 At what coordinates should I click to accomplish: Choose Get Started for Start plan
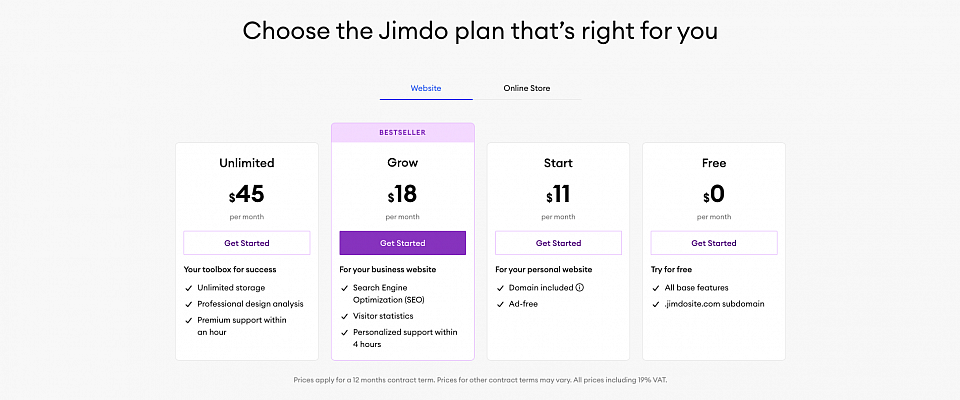[558, 243]
